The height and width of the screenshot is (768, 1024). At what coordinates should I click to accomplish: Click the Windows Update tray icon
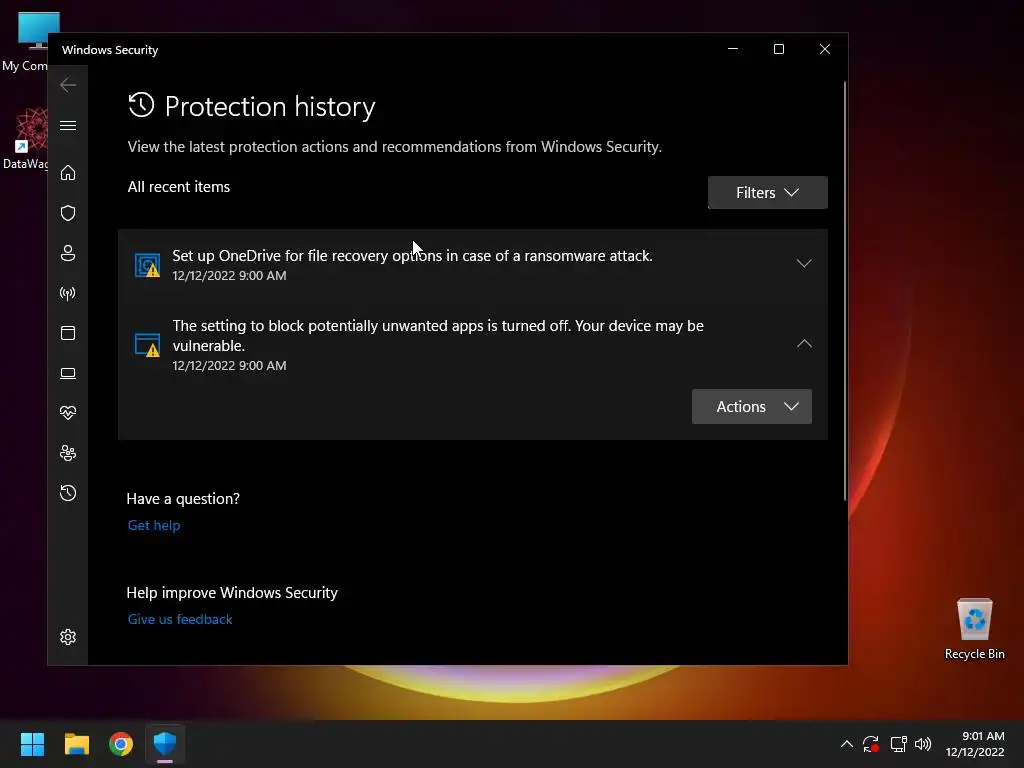871,744
